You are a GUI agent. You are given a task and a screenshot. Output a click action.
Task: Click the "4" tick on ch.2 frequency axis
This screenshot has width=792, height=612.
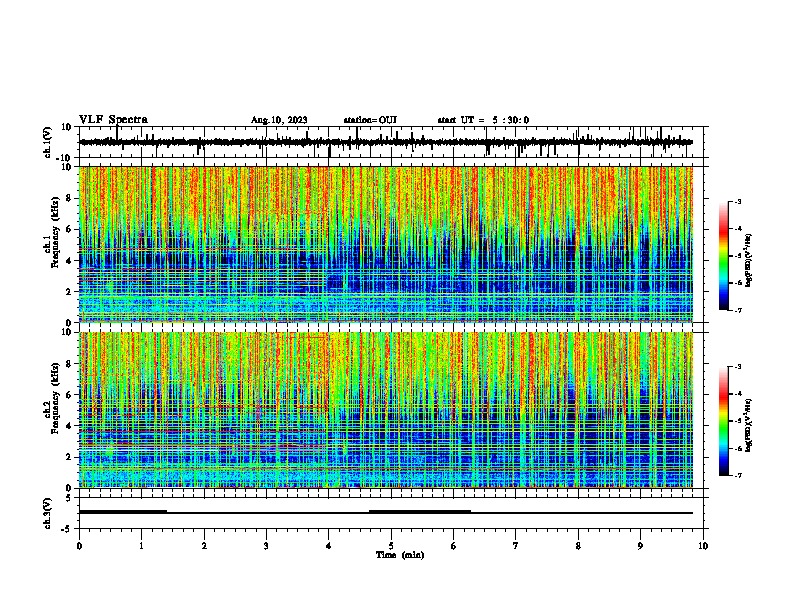point(70,426)
